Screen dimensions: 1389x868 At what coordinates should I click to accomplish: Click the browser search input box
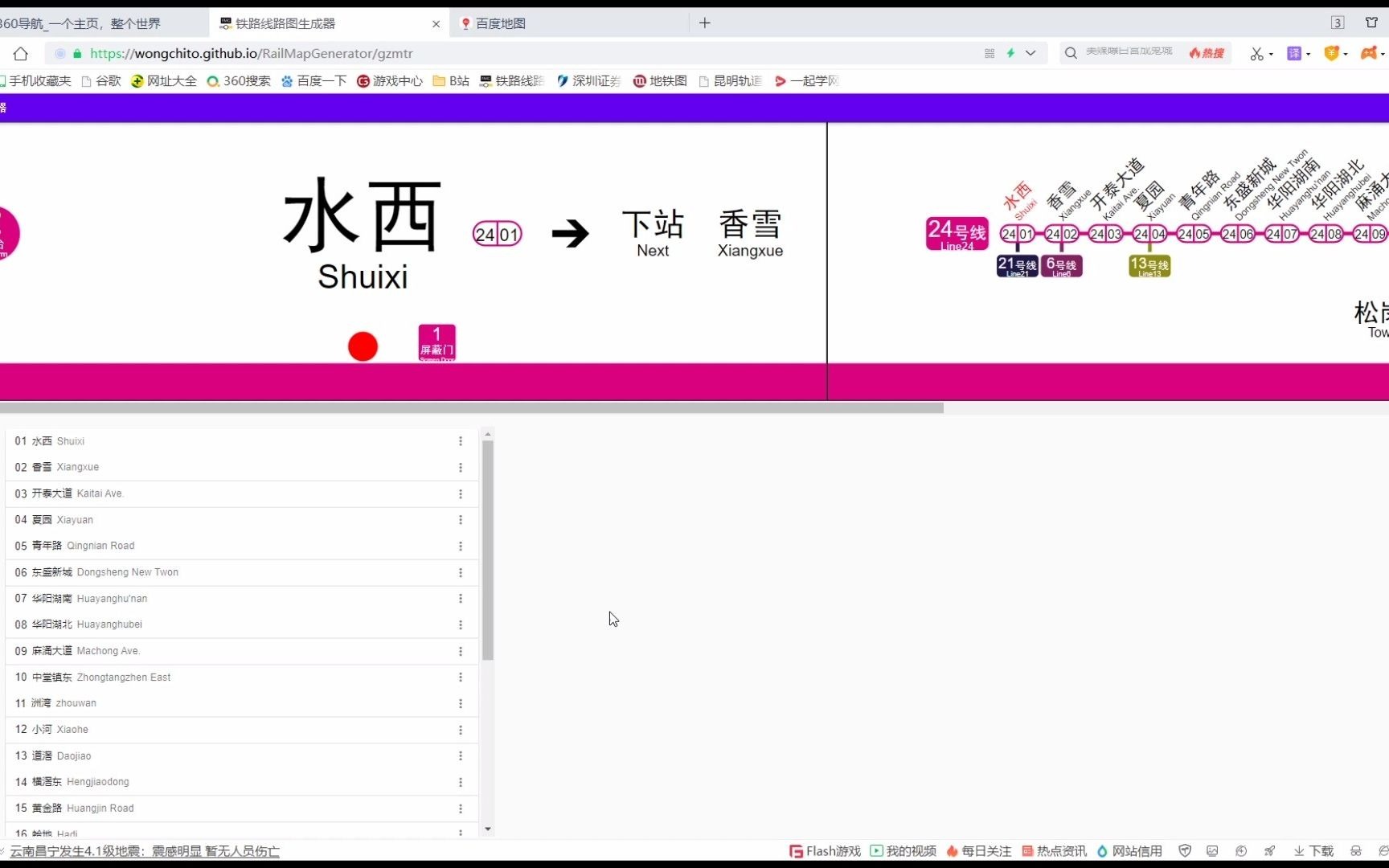(1129, 53)
